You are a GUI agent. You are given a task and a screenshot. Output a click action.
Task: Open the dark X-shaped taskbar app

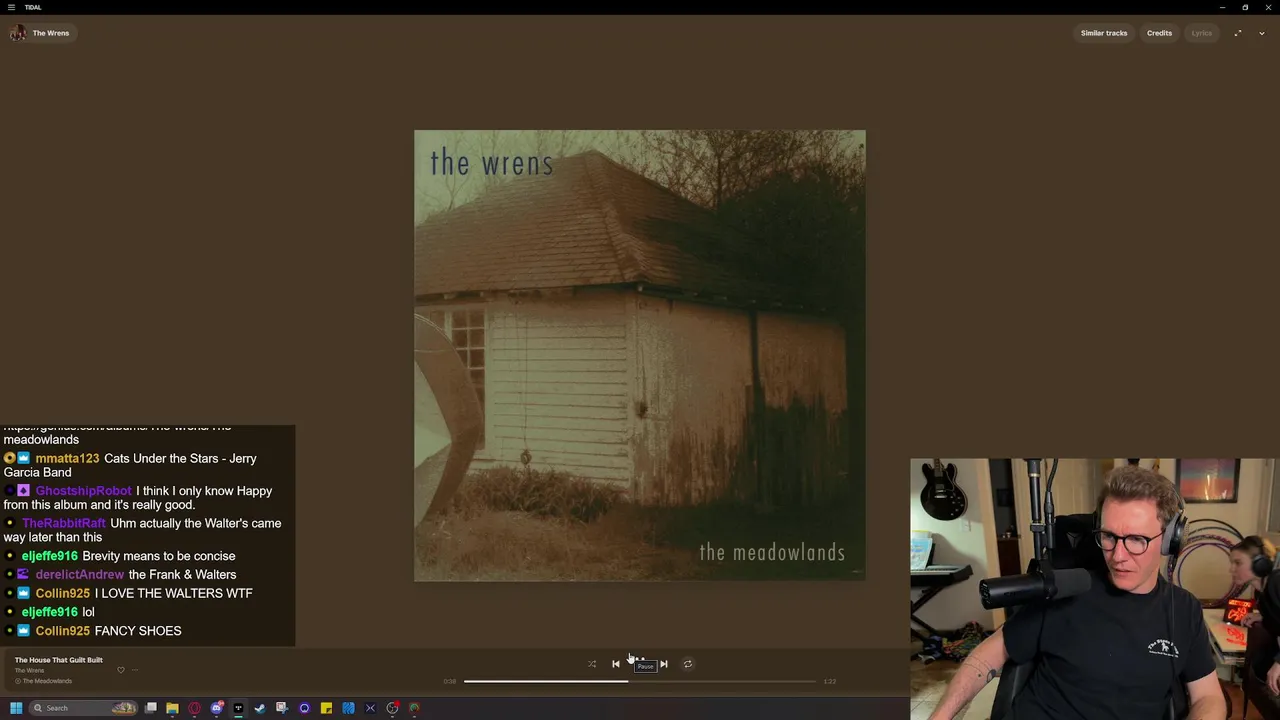coord(370,708)
